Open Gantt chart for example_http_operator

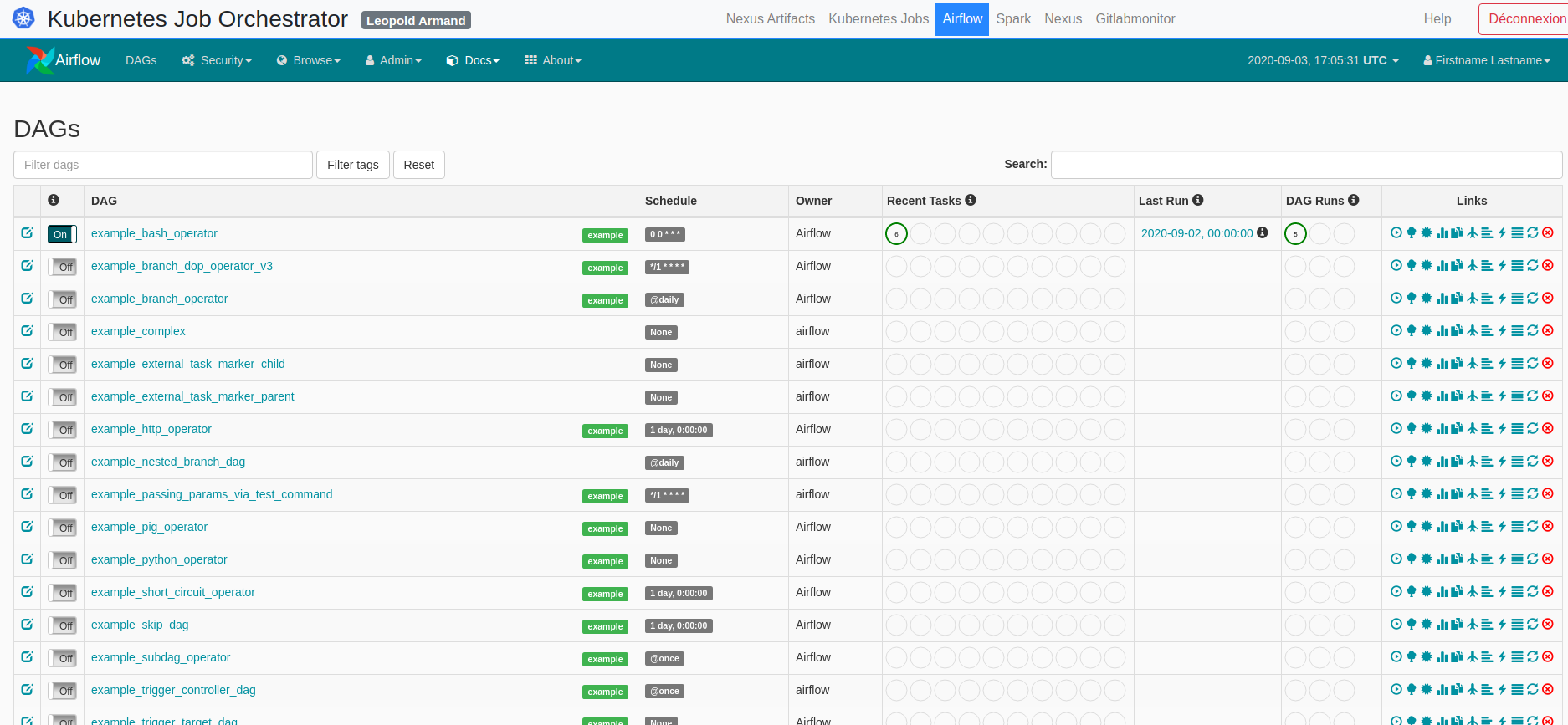point(1487,428)
